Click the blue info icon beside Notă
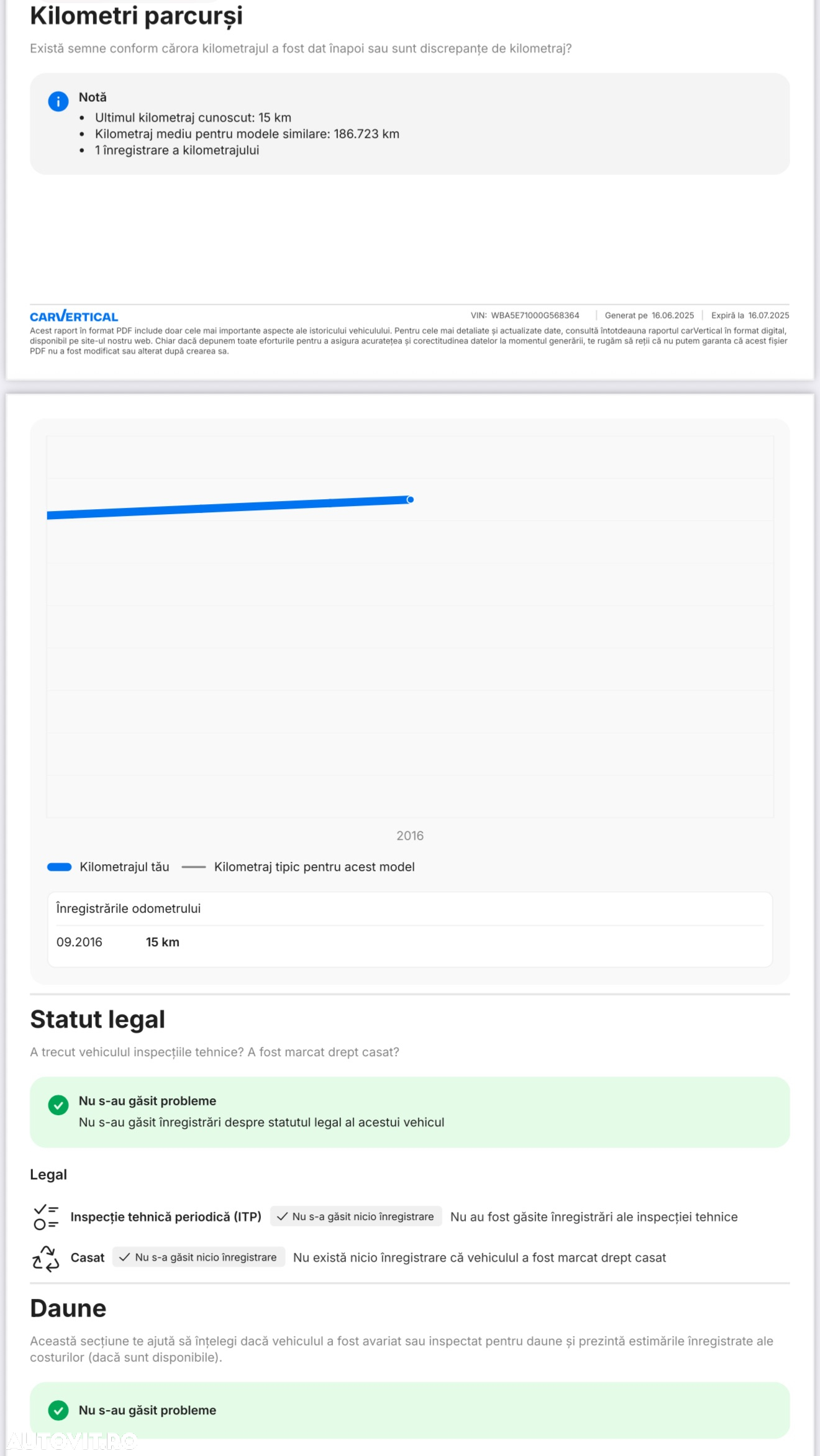The height and width of the screenshot is (1456, 820). [x=58, y=101]
